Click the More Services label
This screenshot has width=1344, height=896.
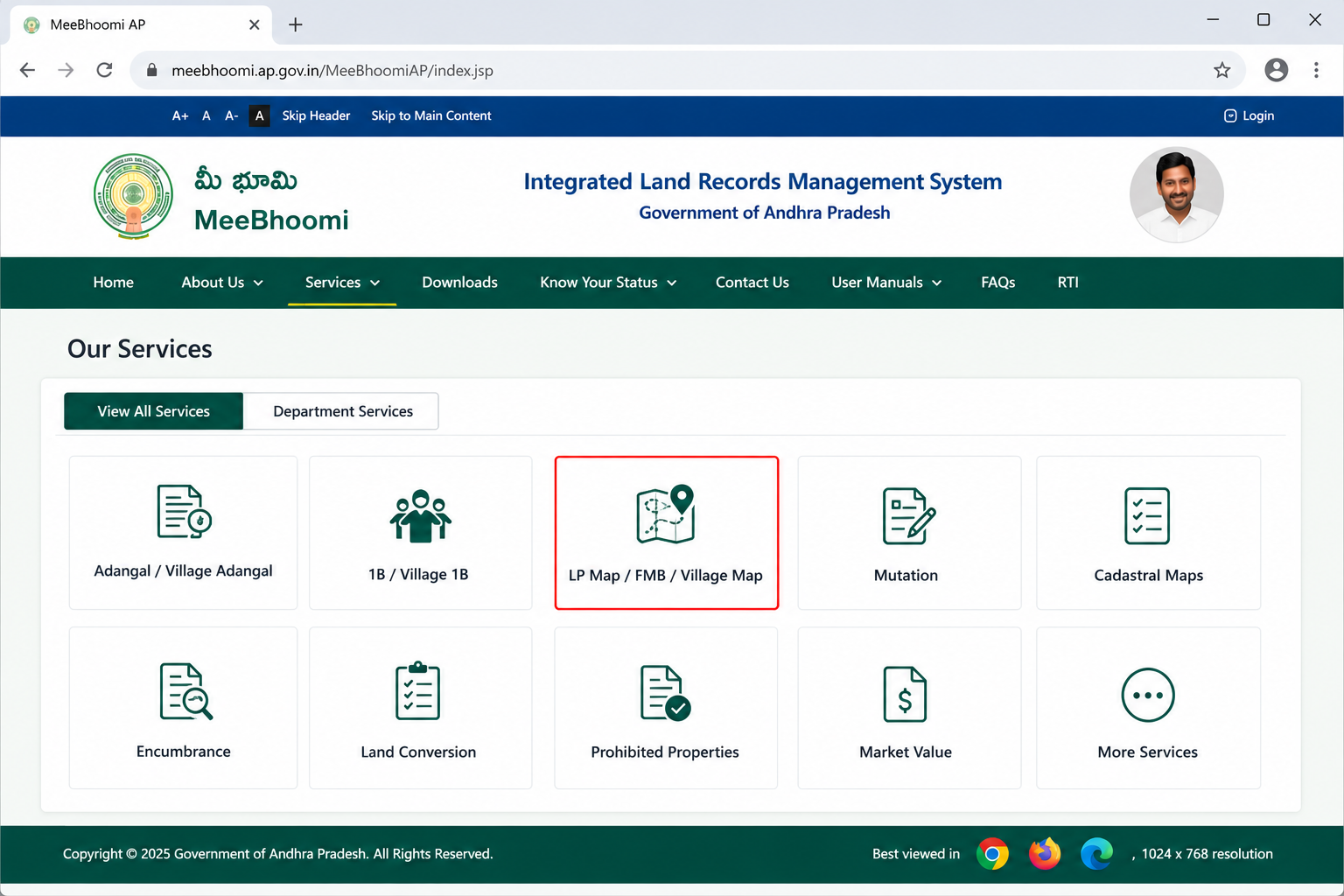[1148, 752]
